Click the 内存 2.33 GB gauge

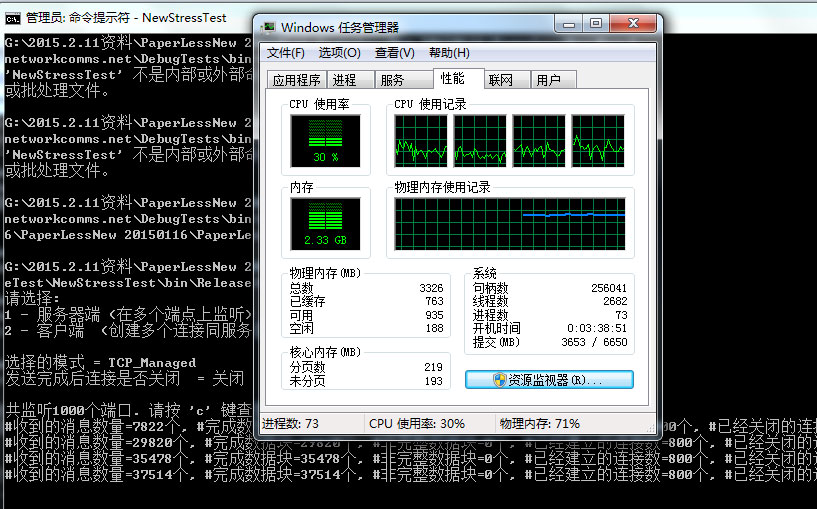[326, 224]
